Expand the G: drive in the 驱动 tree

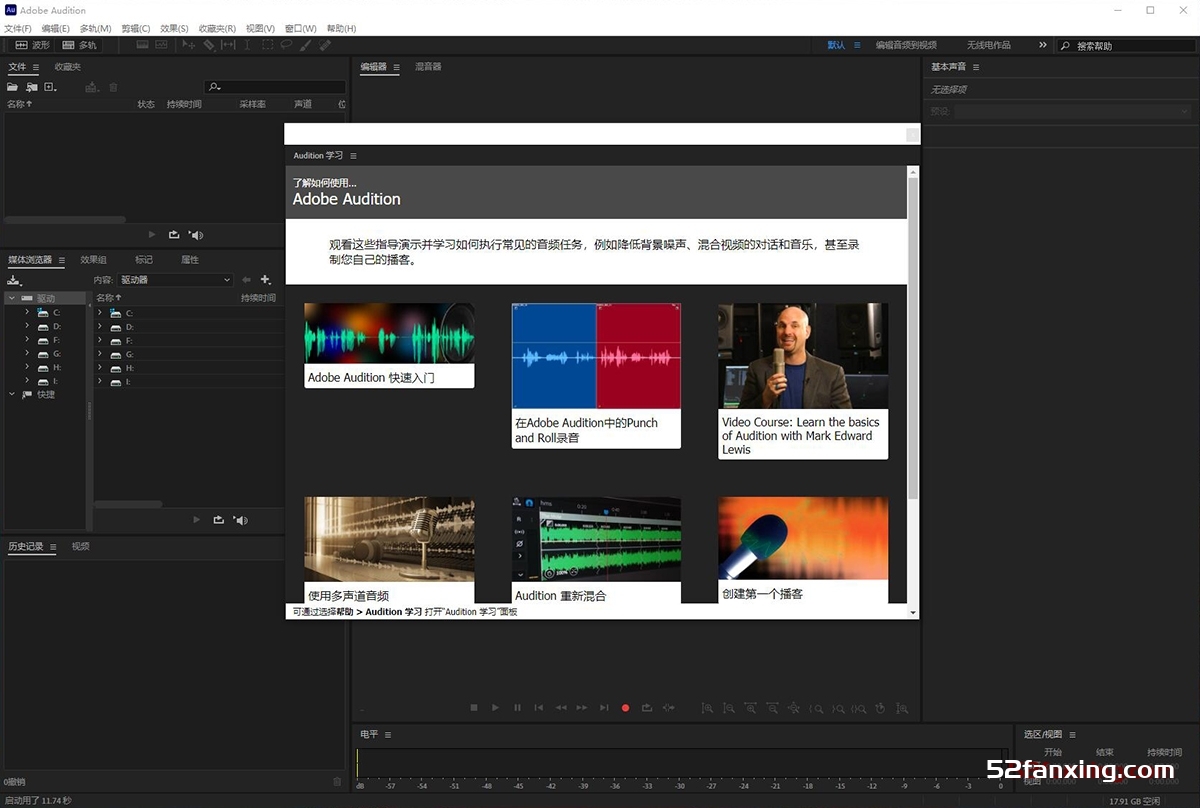click(28, 353)
